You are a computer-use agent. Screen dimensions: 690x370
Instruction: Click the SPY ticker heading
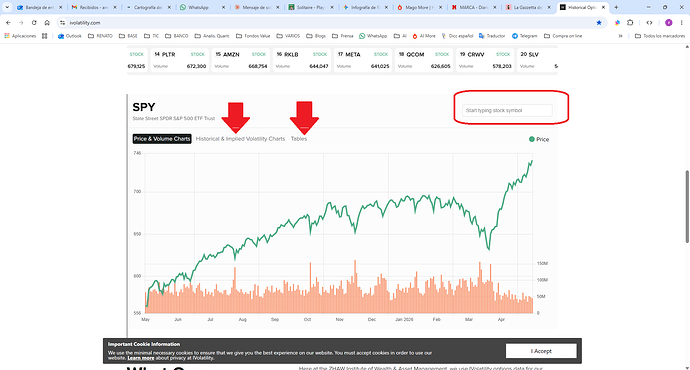144,107
